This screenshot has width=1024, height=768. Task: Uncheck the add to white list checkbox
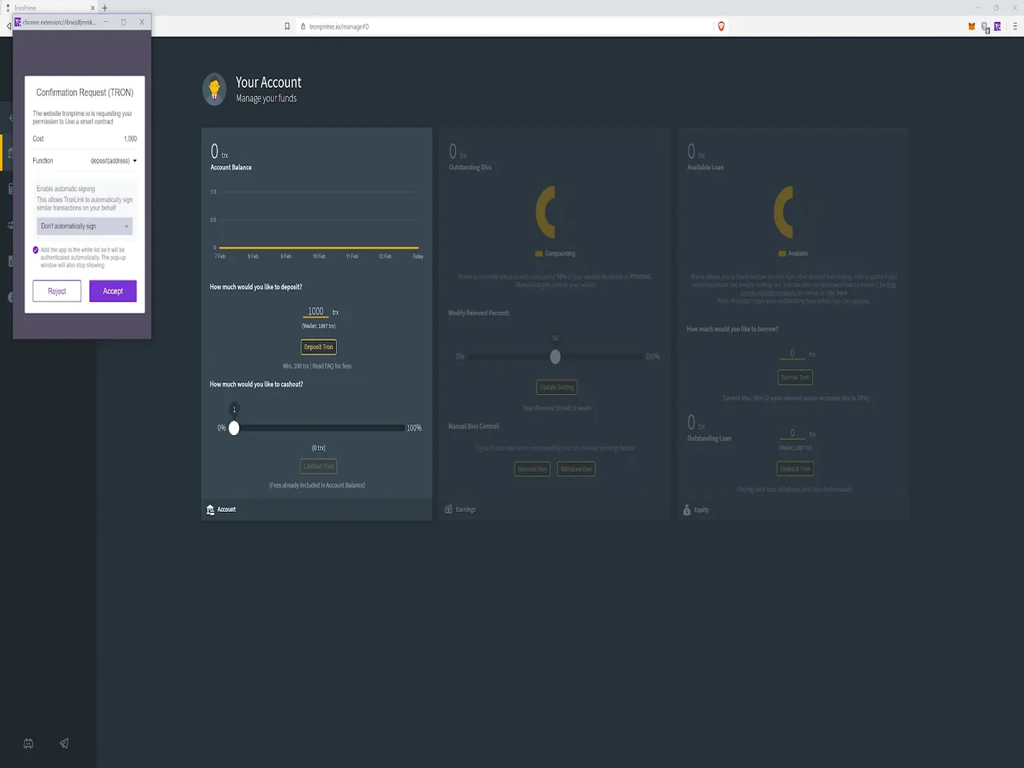coord(36,250)
